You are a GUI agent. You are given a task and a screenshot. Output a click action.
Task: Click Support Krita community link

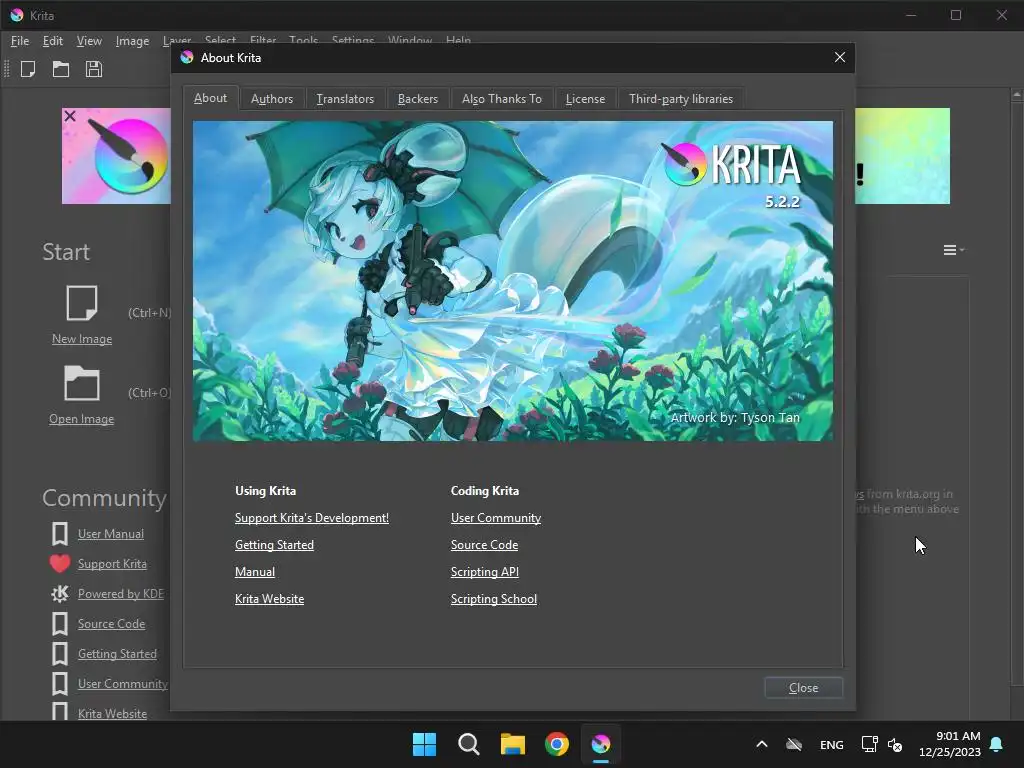tap(112, 564)
